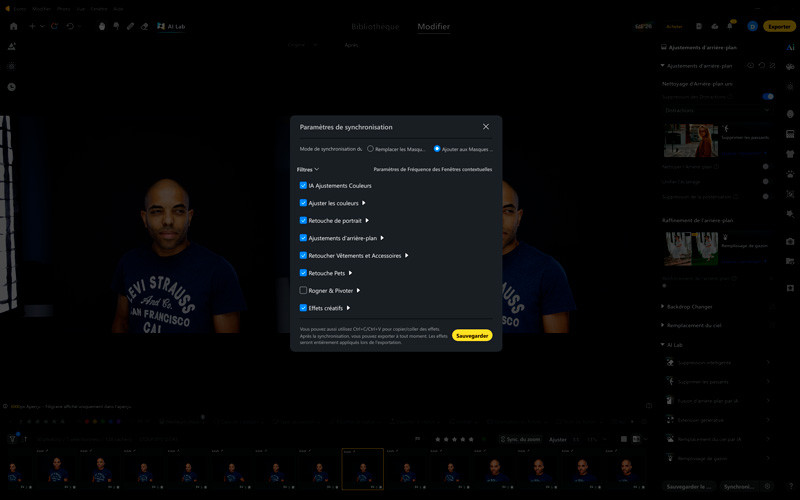800x500 pixels.
Task: Open the Ai panel sidebar icon
Action: 790,47
